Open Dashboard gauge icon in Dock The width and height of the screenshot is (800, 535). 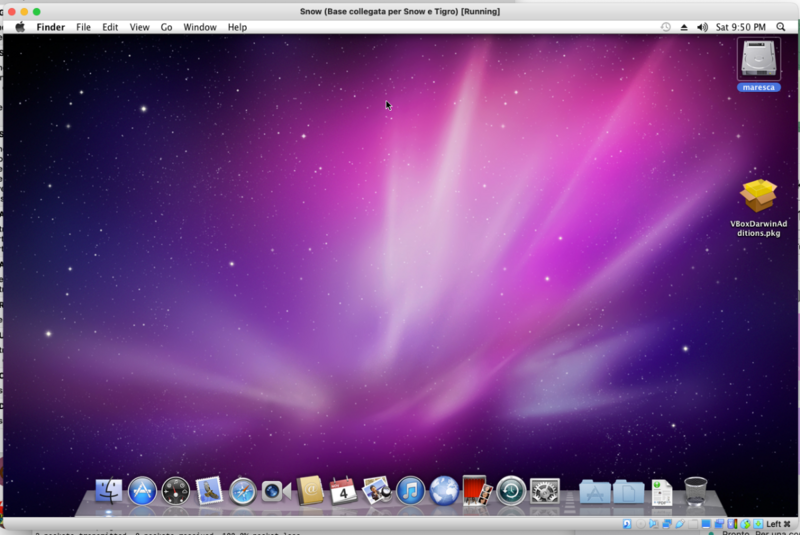pos(176,490)
